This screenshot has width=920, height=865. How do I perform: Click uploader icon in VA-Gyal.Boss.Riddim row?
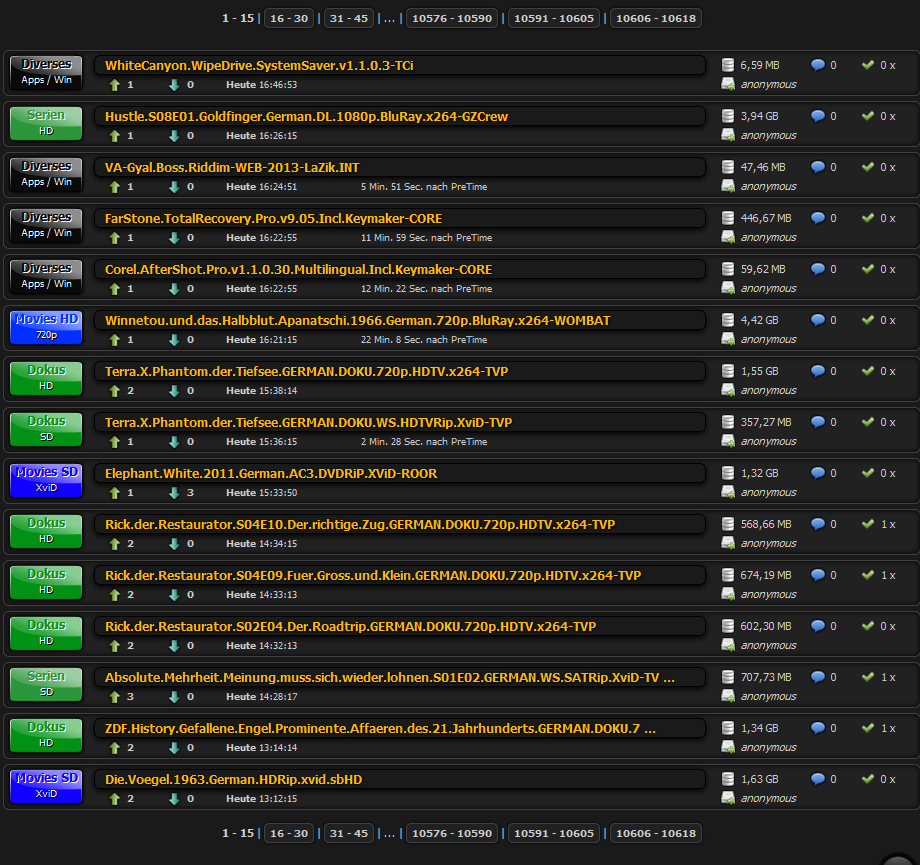click(728, 187)
